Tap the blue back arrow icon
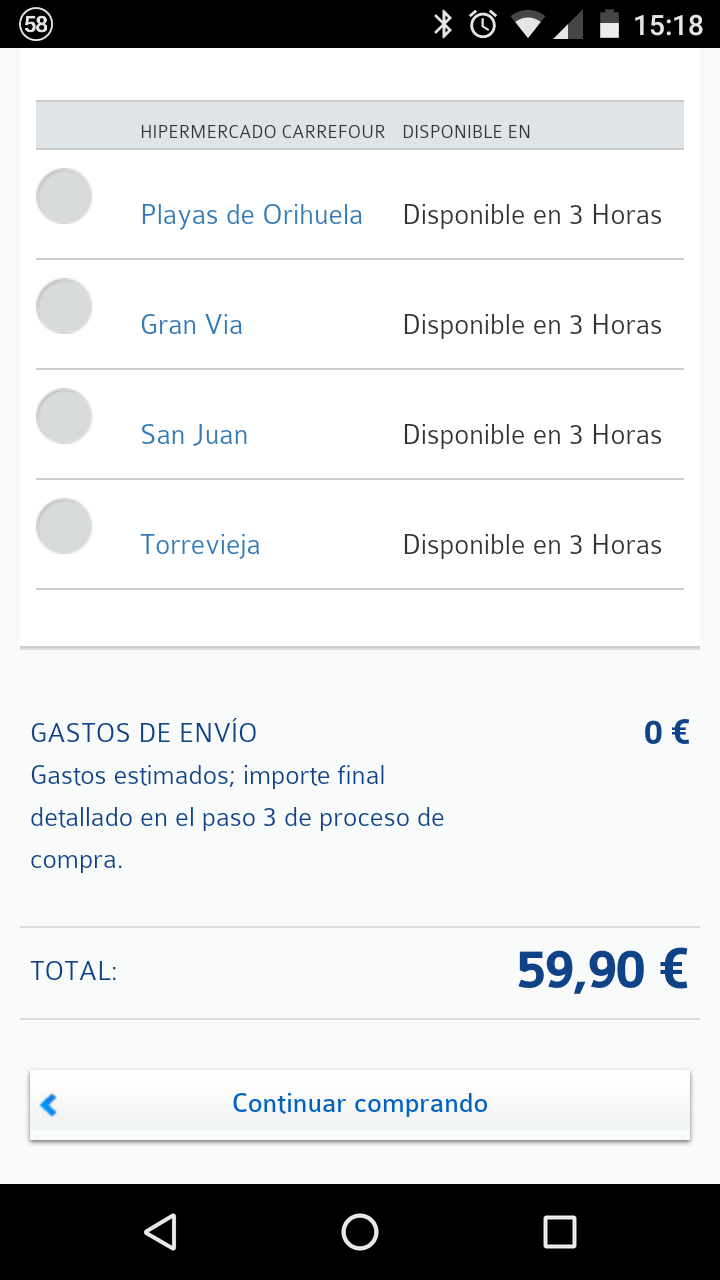 (x=48, y=1104)
